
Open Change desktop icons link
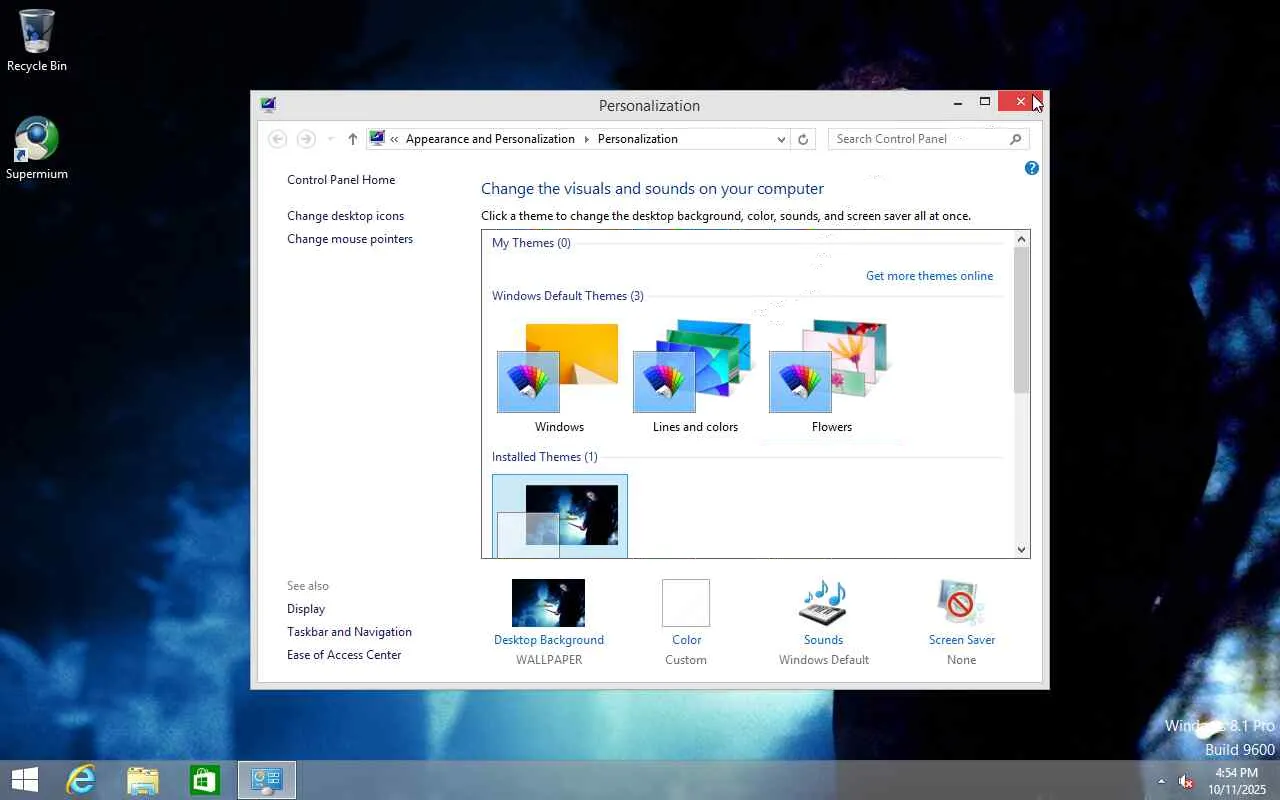click(346, 216)
